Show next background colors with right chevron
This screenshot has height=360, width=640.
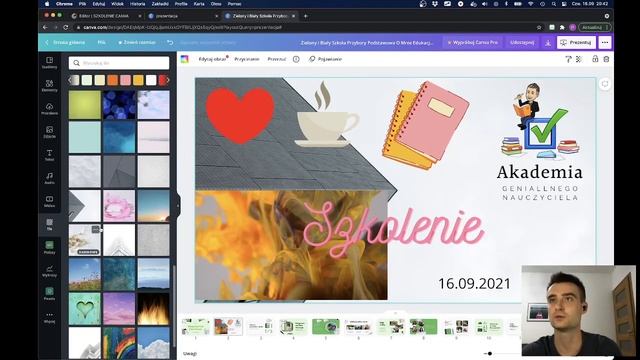(x=168, y=80)
